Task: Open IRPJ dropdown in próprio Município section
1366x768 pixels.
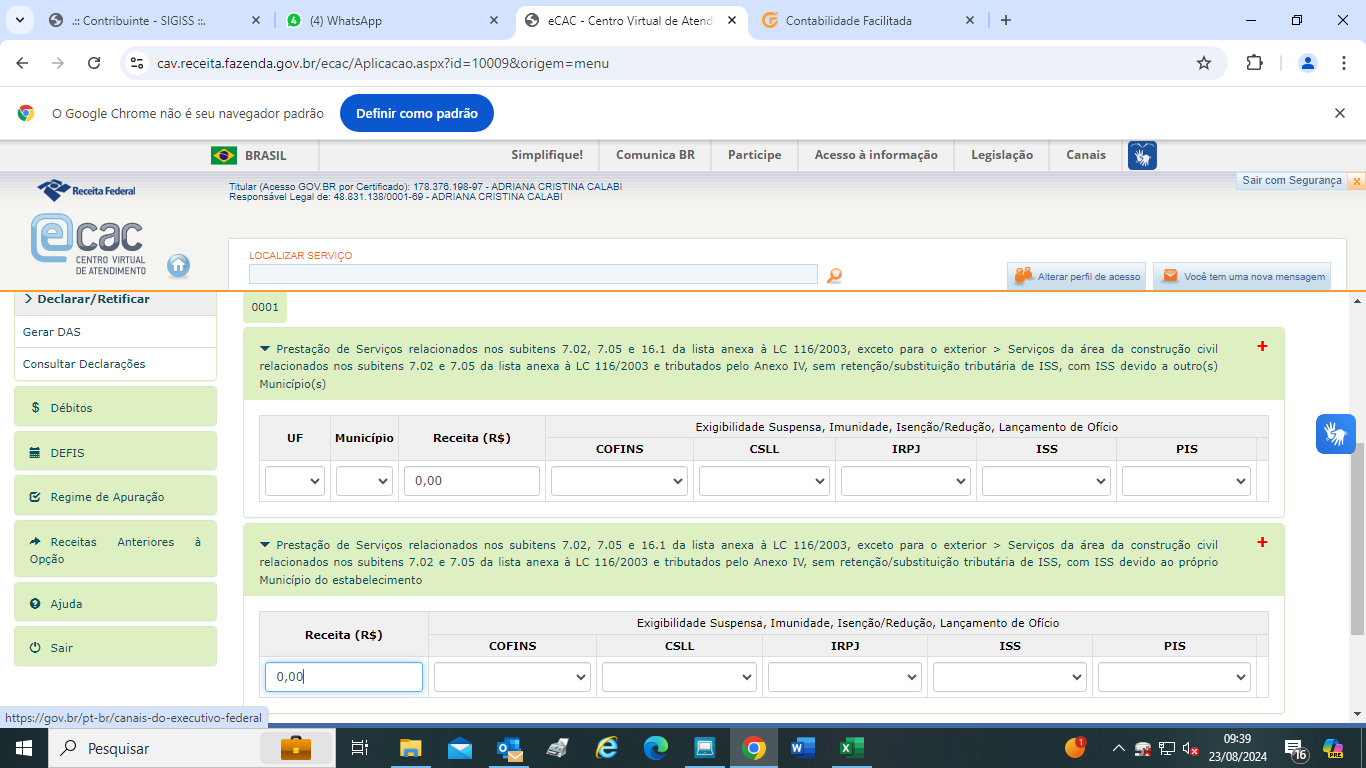Action: [x=845, y=677]
